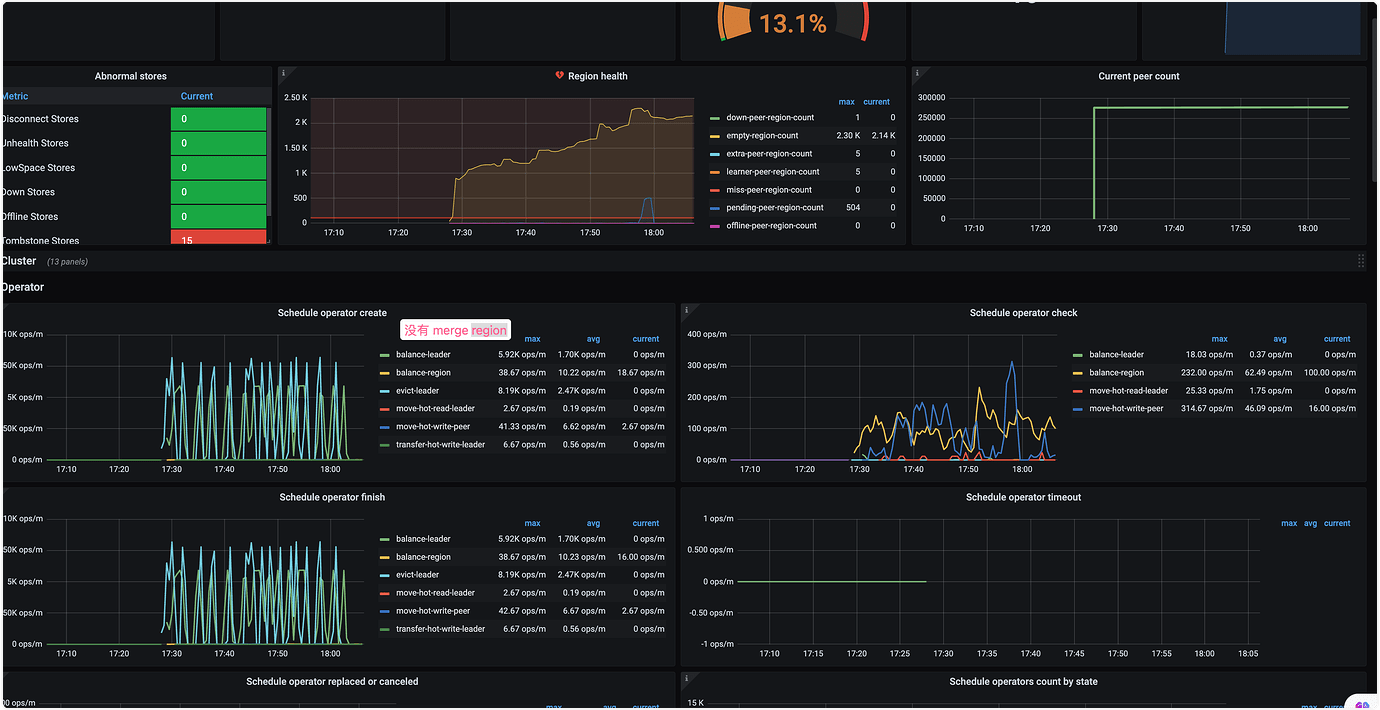Click the Unhealth Stores row label

click(x=35, y=143)
